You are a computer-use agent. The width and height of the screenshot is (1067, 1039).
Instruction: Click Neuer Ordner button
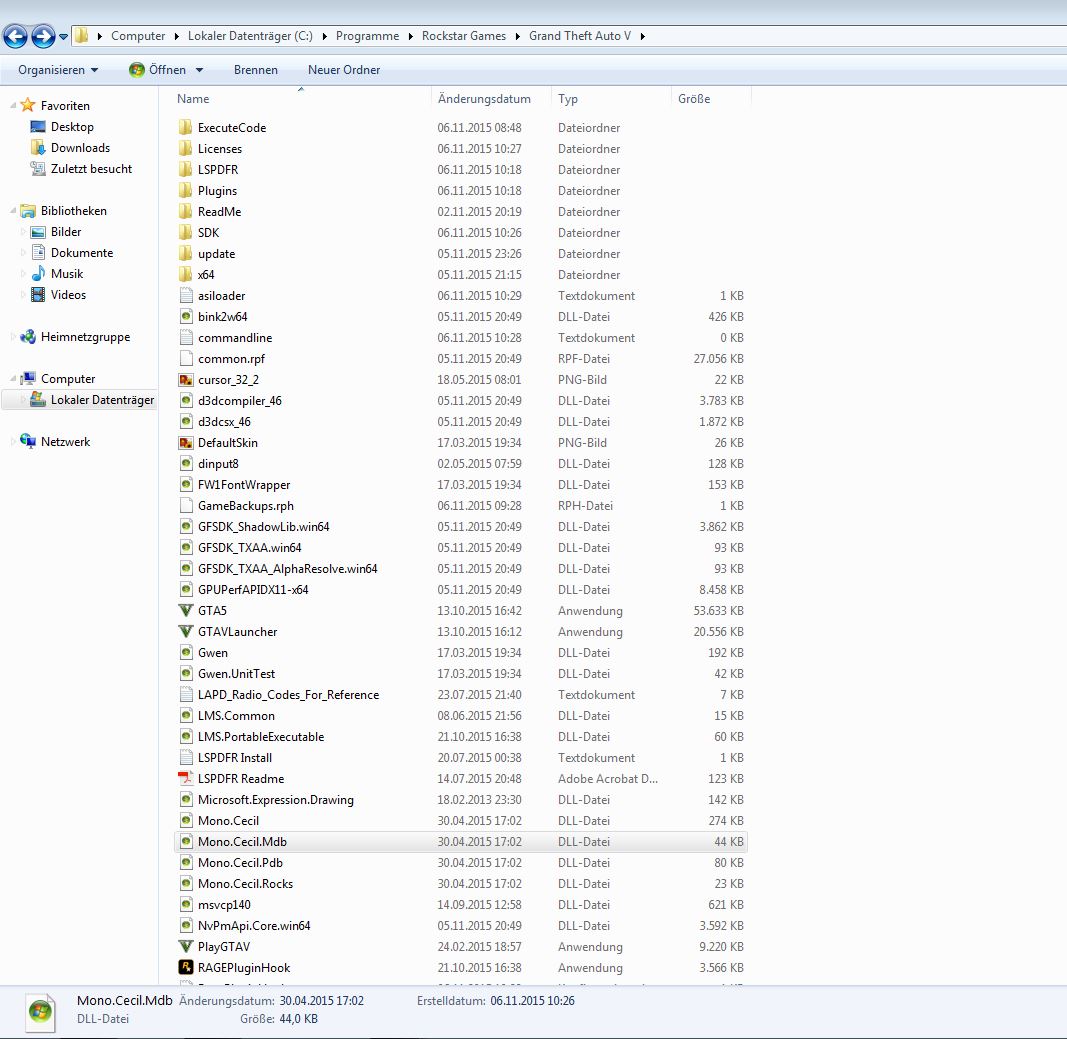tap(344, 69)
